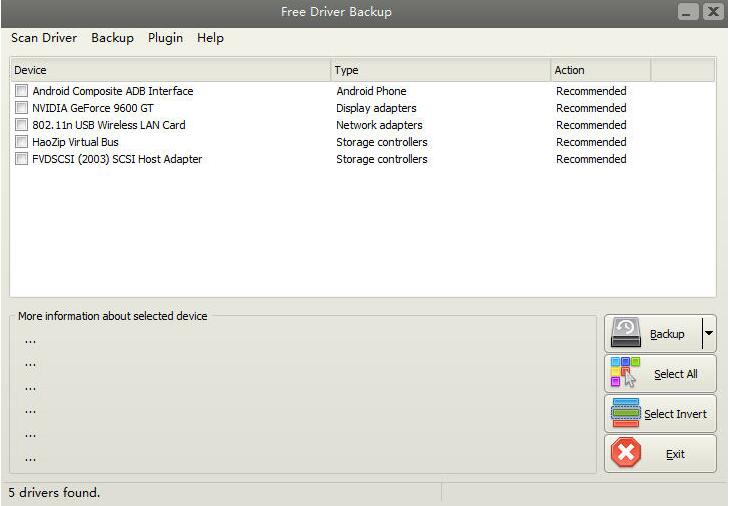Click the Backup hard drive icon
Screen dimensions: 731x506
pos(626,333)
